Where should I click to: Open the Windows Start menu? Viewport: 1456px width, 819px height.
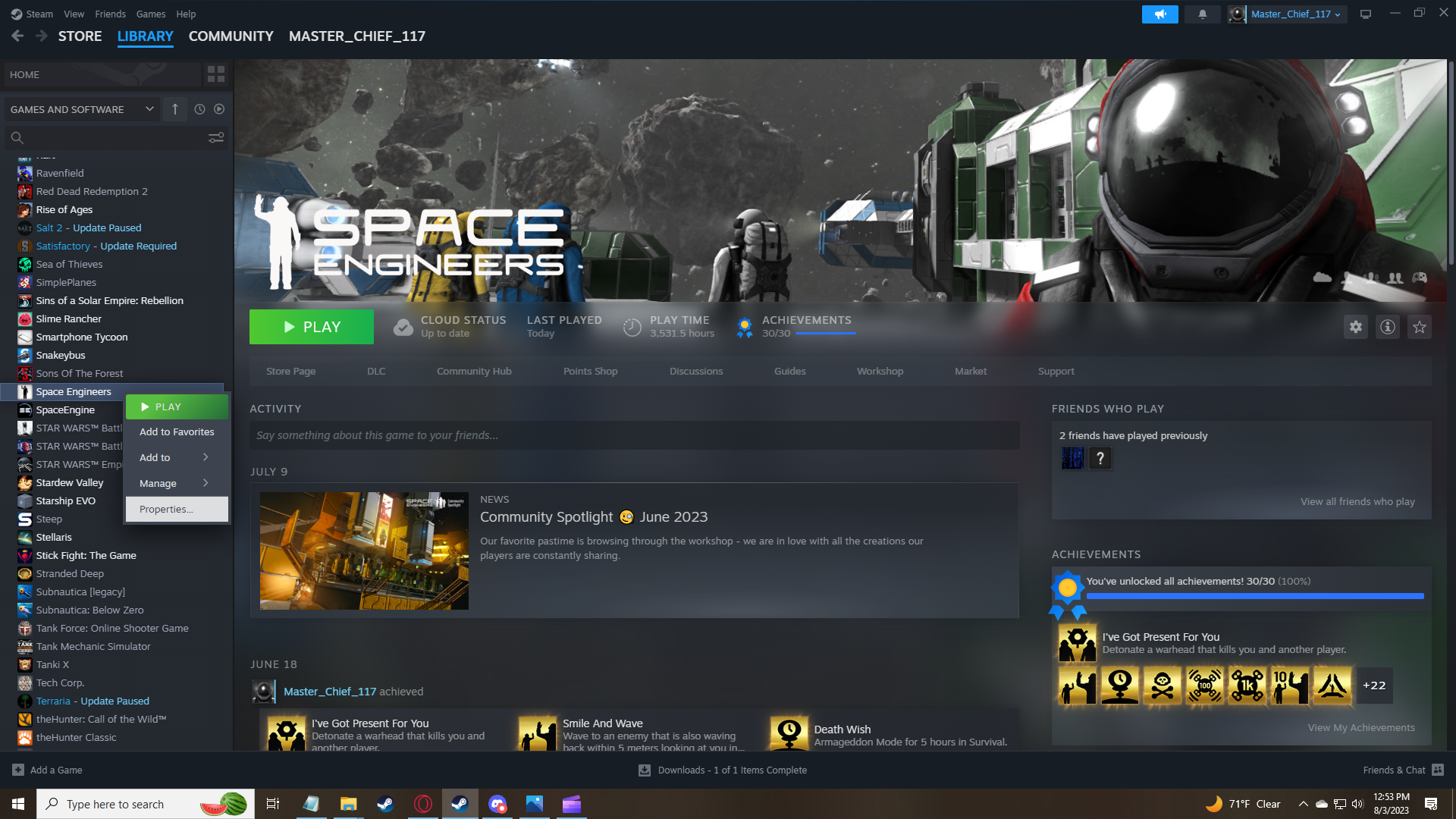point(18,804)
